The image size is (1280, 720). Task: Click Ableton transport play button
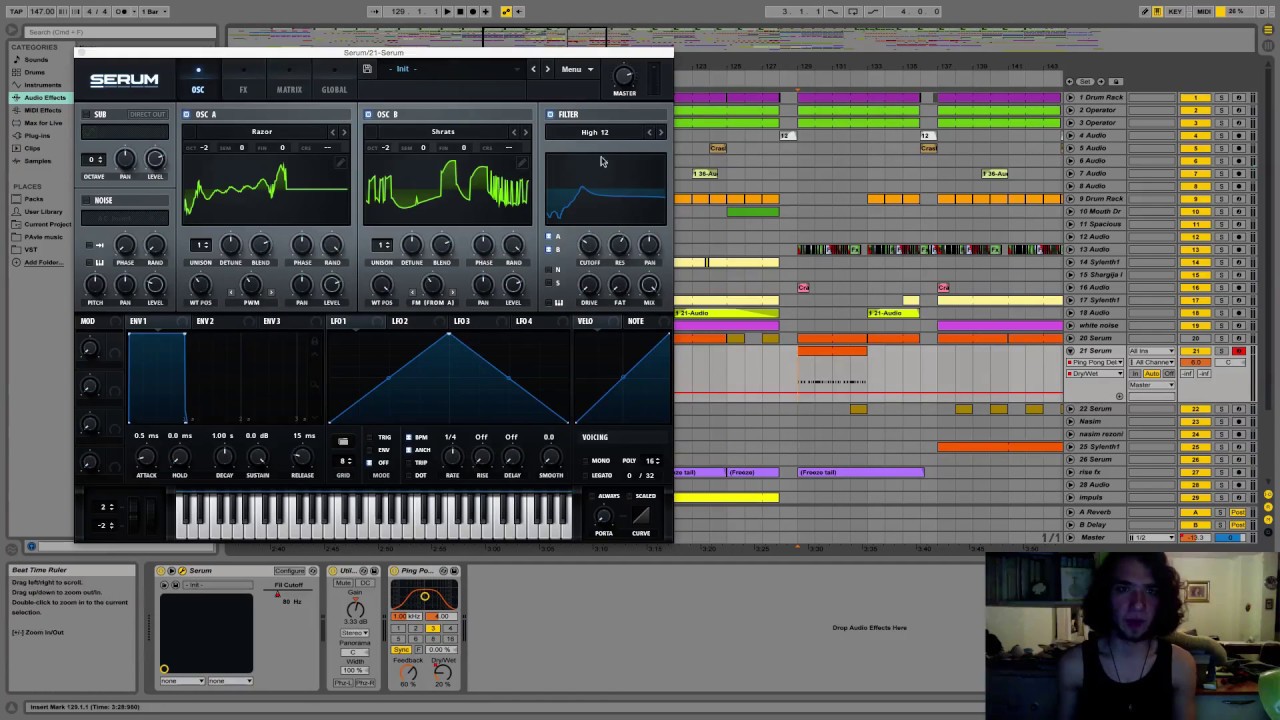pyautogui.click(x=447, y=11)
